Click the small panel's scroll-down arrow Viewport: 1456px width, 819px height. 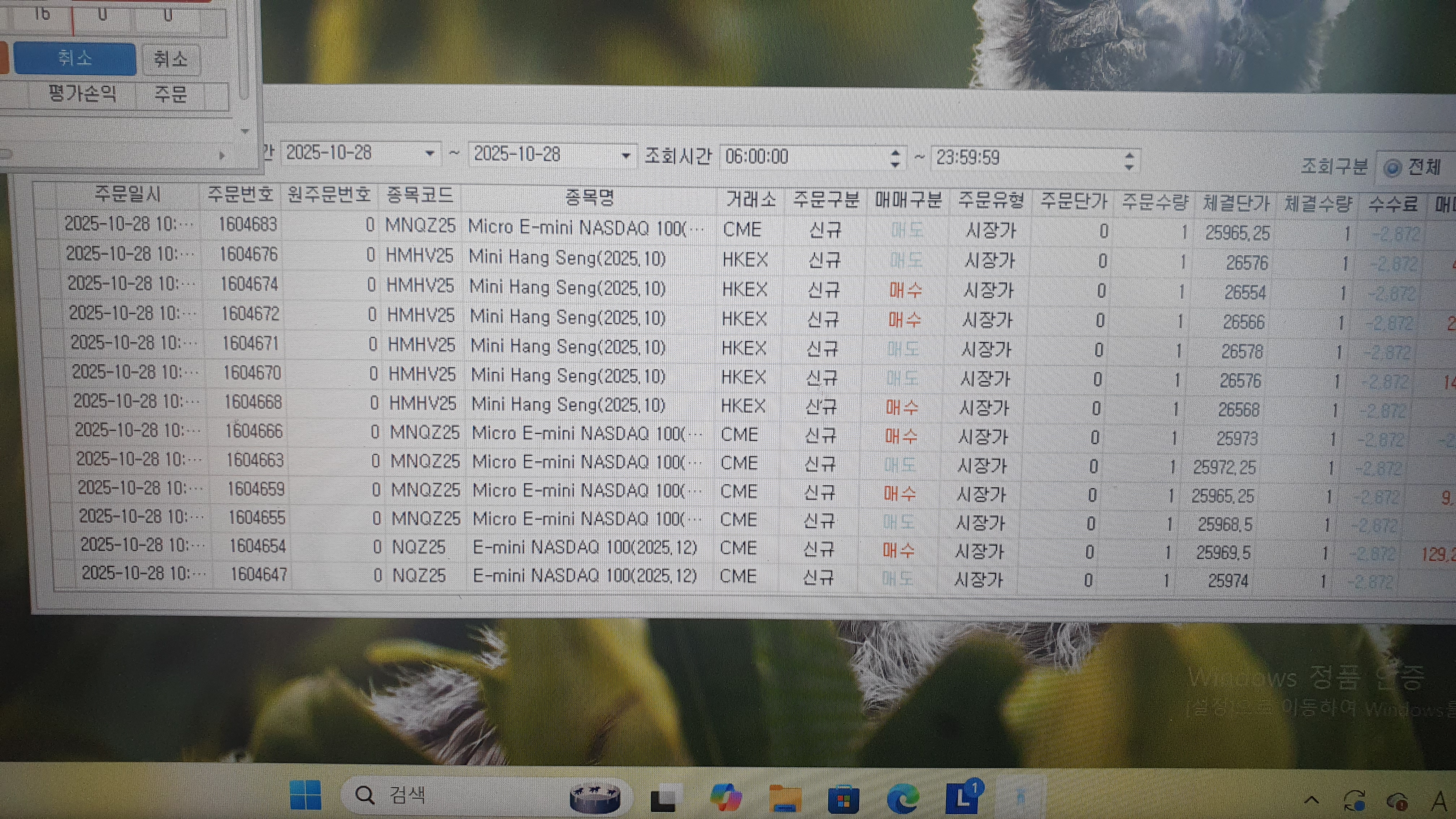tap(245, 131)
